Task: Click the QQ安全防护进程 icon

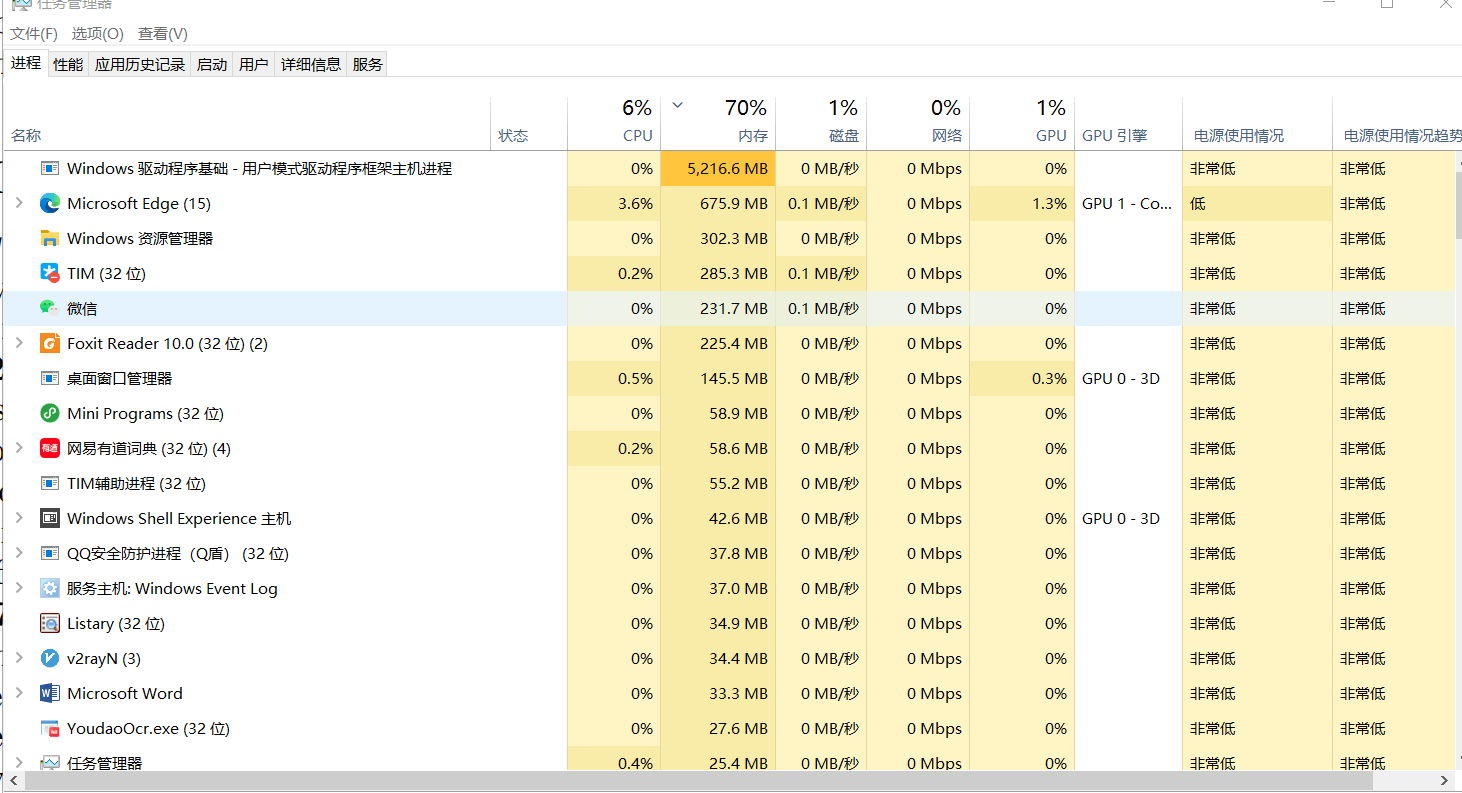Action: coord(50,553)
